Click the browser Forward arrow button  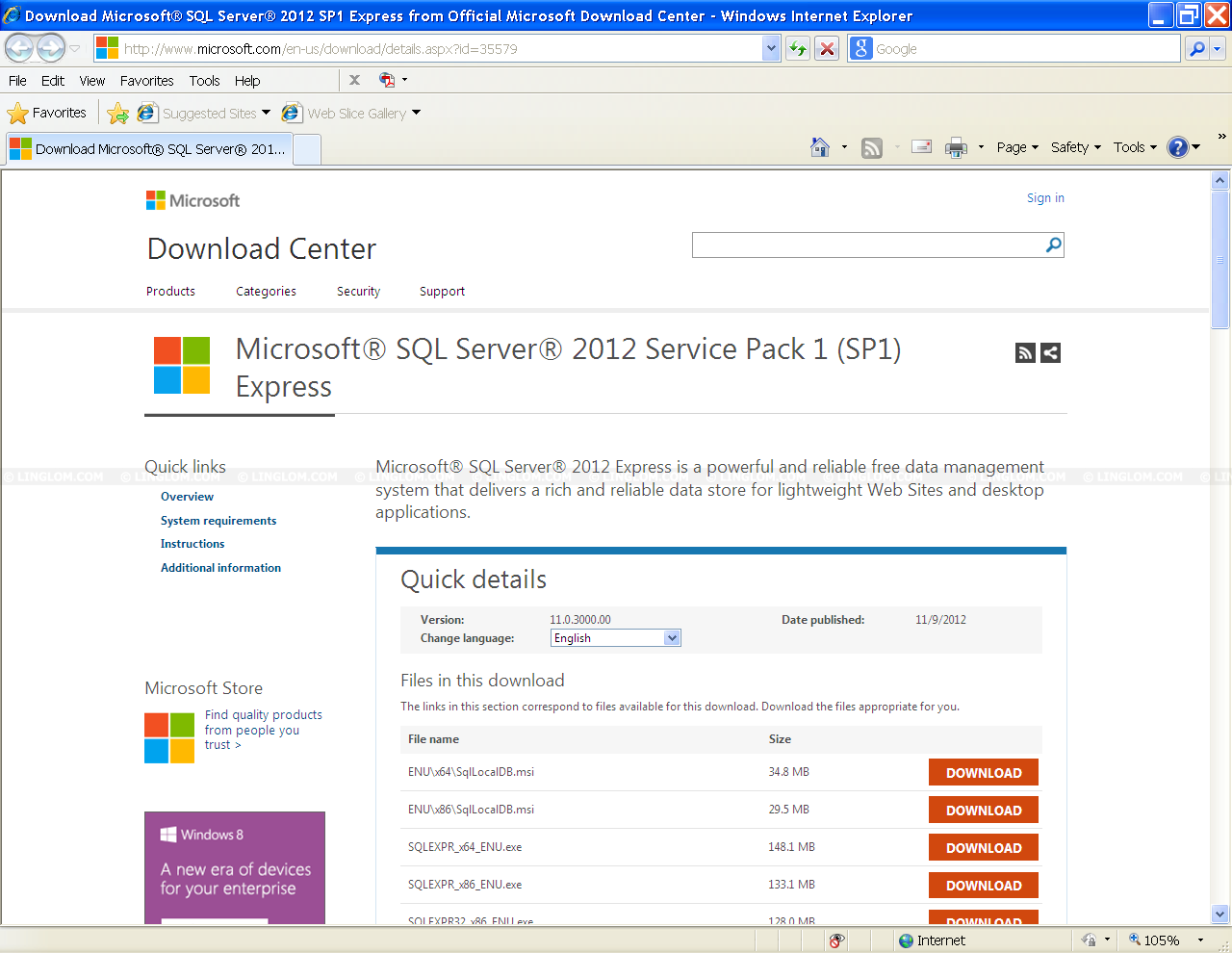51,47
